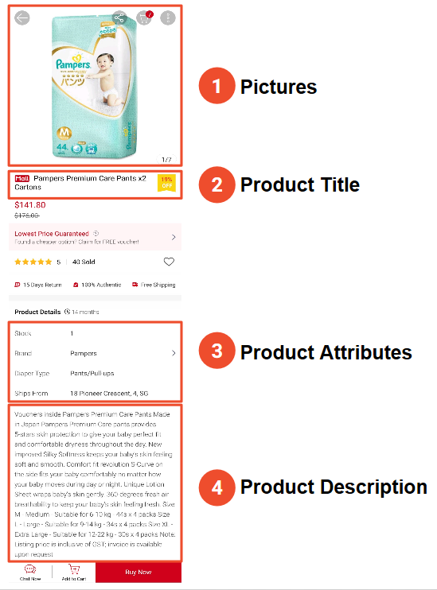Expand the Lowest Price Guaranteed banner
The height and width of the screenshot is (590, 437).
click(95, 237)
